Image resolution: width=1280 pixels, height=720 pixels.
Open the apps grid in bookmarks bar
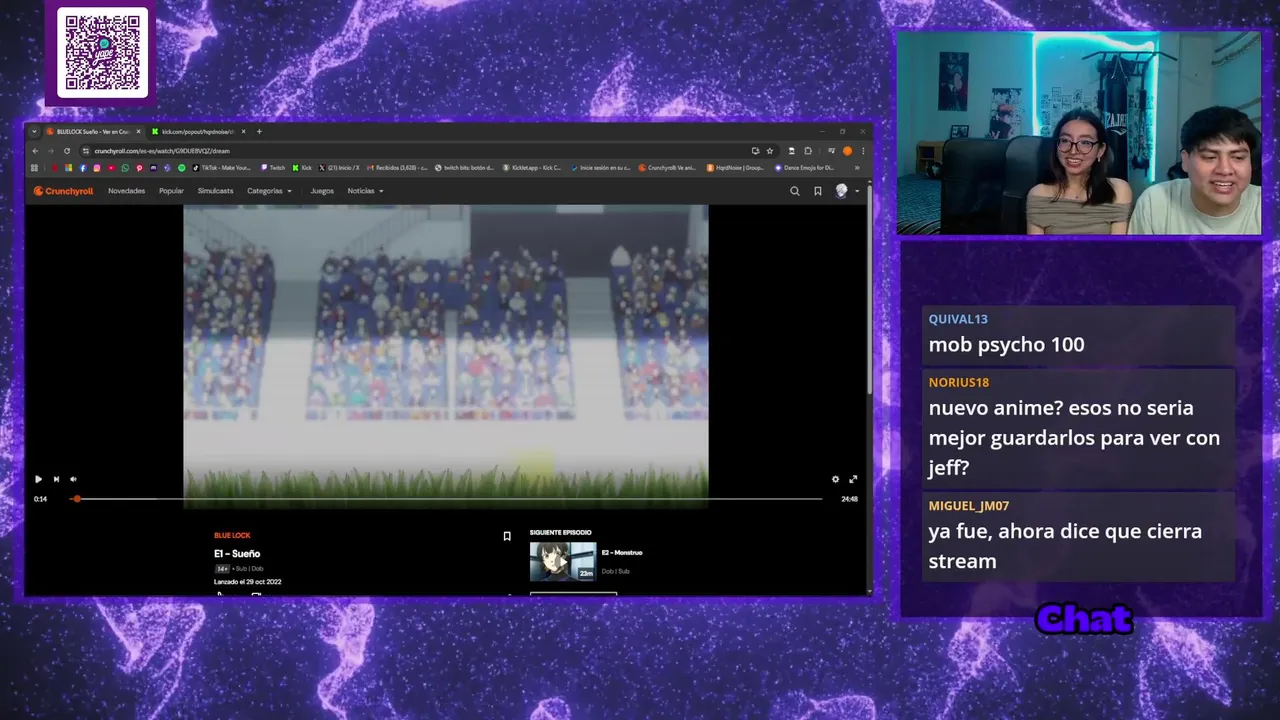(34, 168)
